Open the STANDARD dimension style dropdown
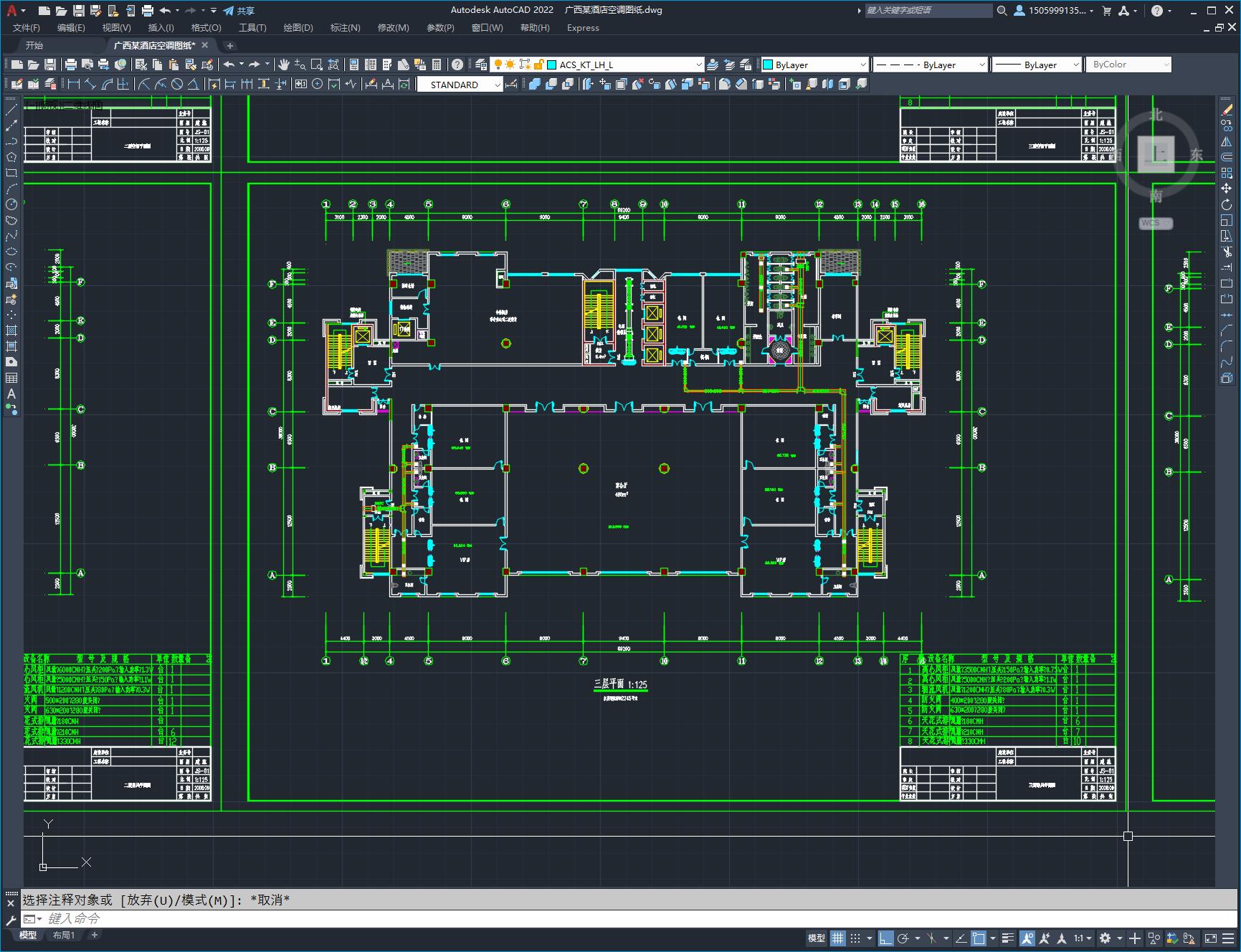 tap(460, 85)
